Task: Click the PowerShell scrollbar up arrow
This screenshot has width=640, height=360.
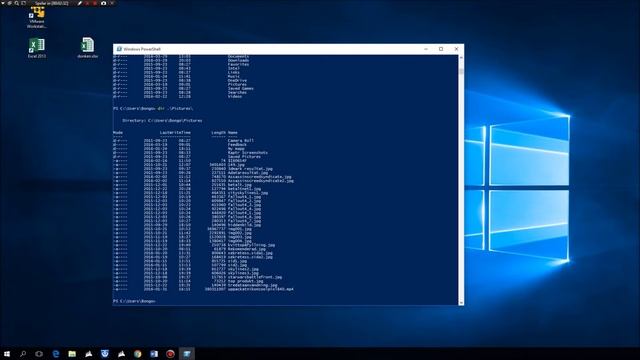Action: tap(461, 58)
